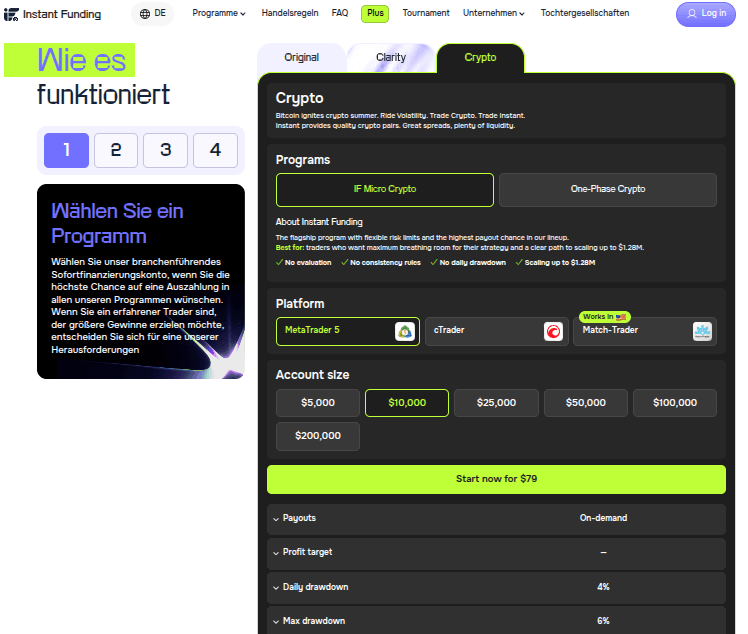Select the IF Micro Crypto program

pos(384,189)
